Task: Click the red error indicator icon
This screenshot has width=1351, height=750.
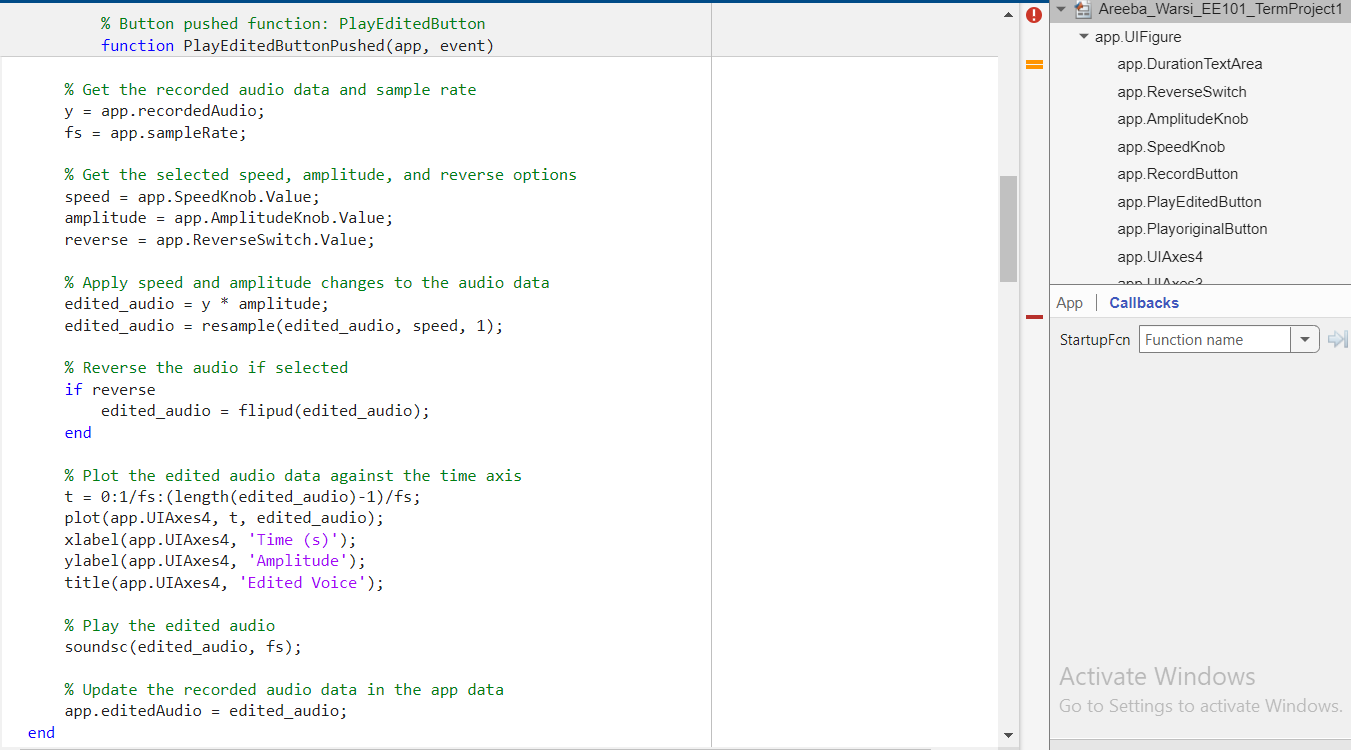Action: [x=1033, y=14]
